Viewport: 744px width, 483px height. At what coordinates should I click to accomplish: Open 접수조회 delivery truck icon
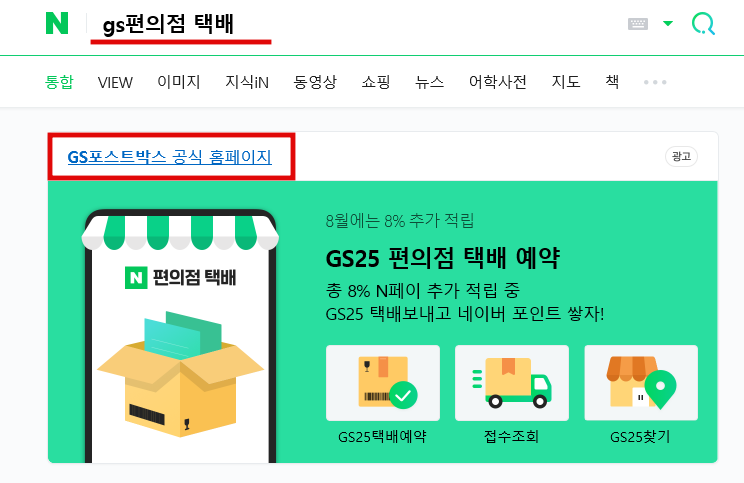coord(512,383)
